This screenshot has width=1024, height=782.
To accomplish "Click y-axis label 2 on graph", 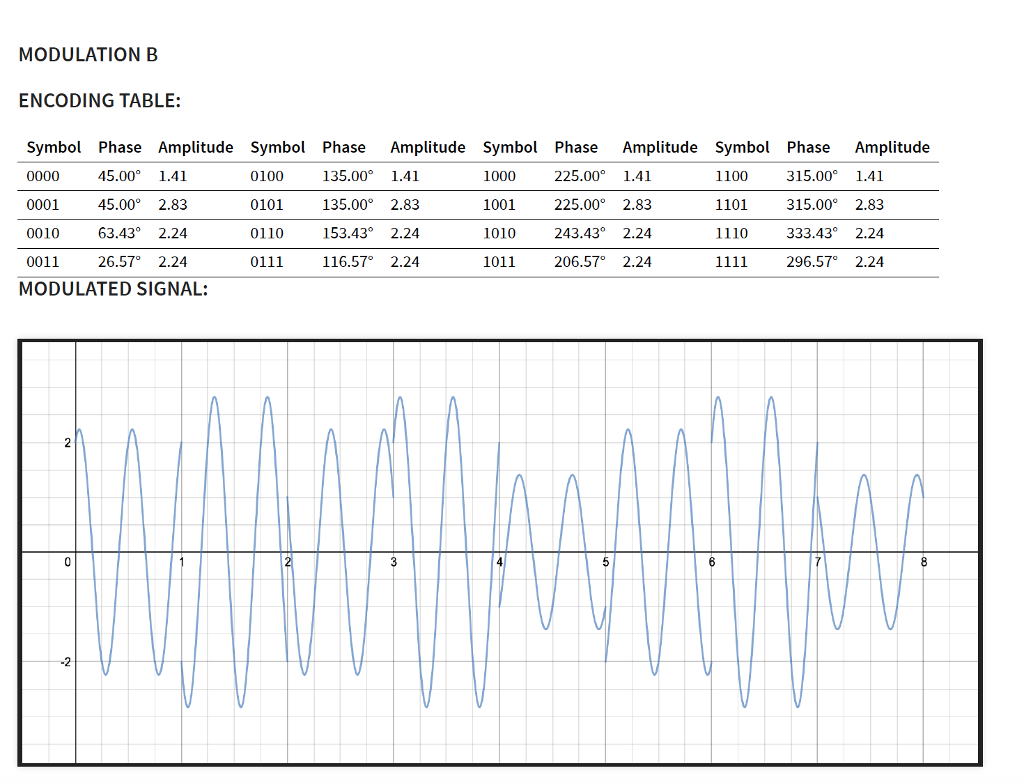I will click(67, 443).
